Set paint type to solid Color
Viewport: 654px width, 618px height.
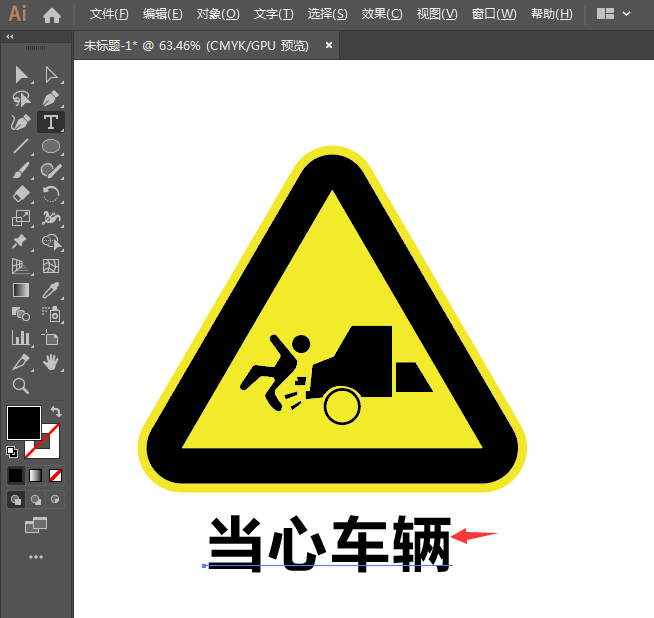(16, 475)
